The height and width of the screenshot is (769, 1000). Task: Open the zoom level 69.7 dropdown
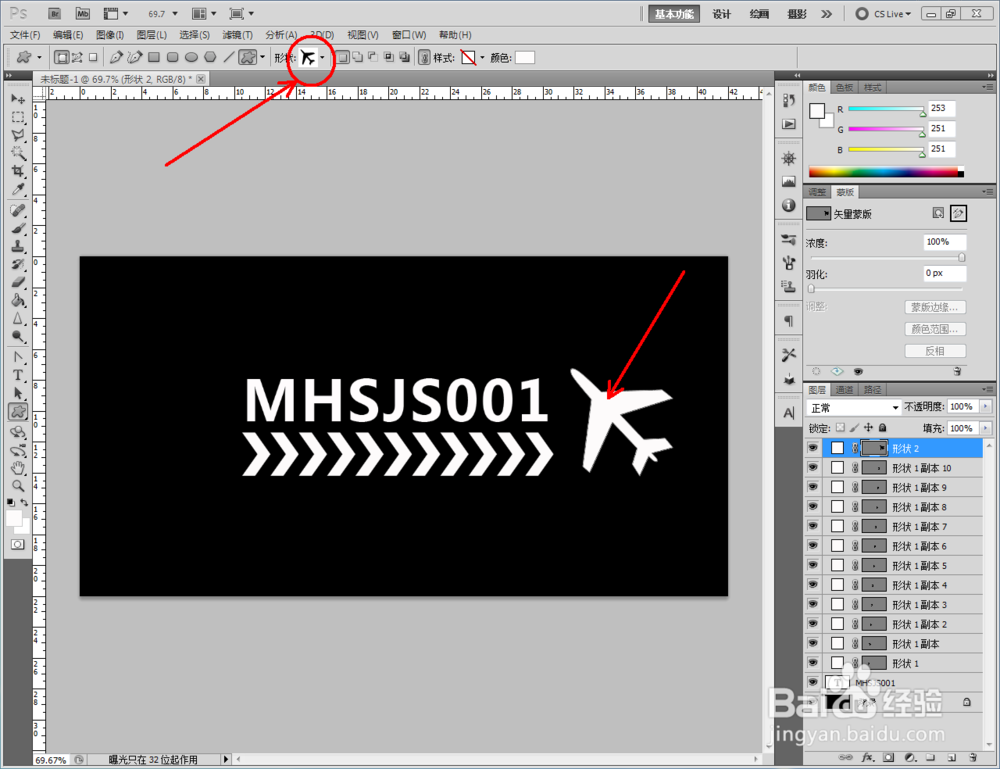(175, 13)
